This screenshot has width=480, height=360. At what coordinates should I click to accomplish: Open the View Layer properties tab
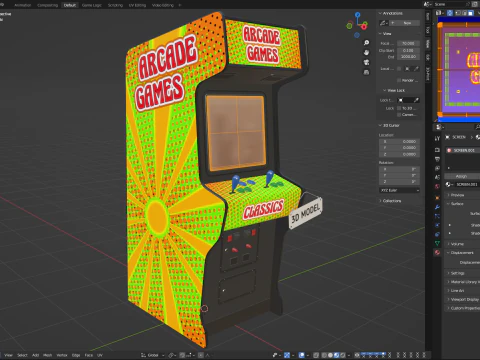tap(437, 168)
